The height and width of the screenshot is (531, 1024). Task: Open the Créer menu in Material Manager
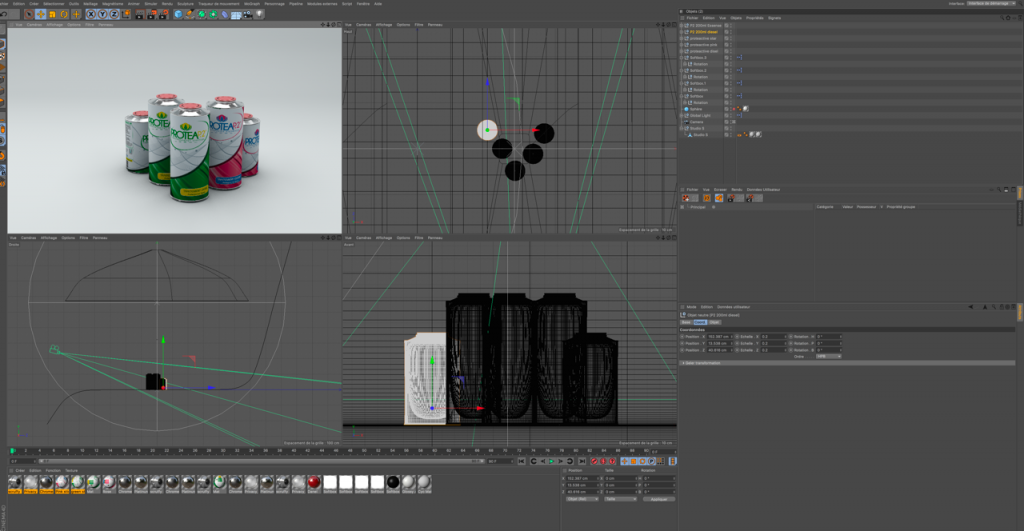(20, 470)
